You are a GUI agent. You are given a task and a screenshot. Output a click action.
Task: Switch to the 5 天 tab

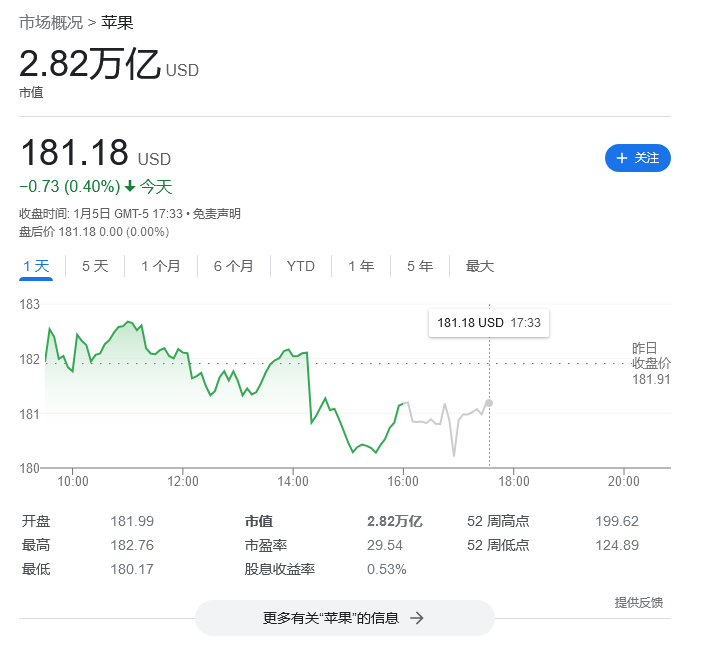[95, 266]
